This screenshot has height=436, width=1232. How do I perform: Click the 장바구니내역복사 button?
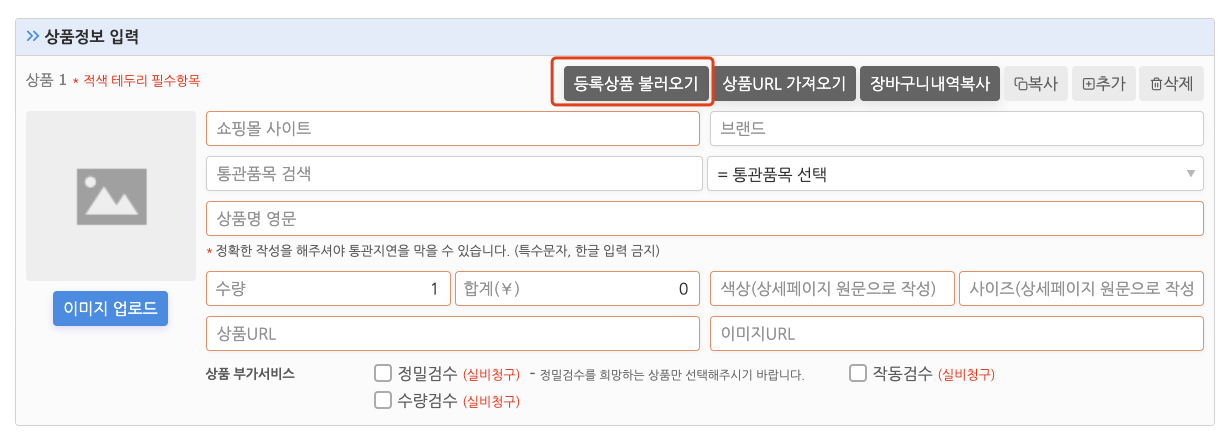(930, 83)
